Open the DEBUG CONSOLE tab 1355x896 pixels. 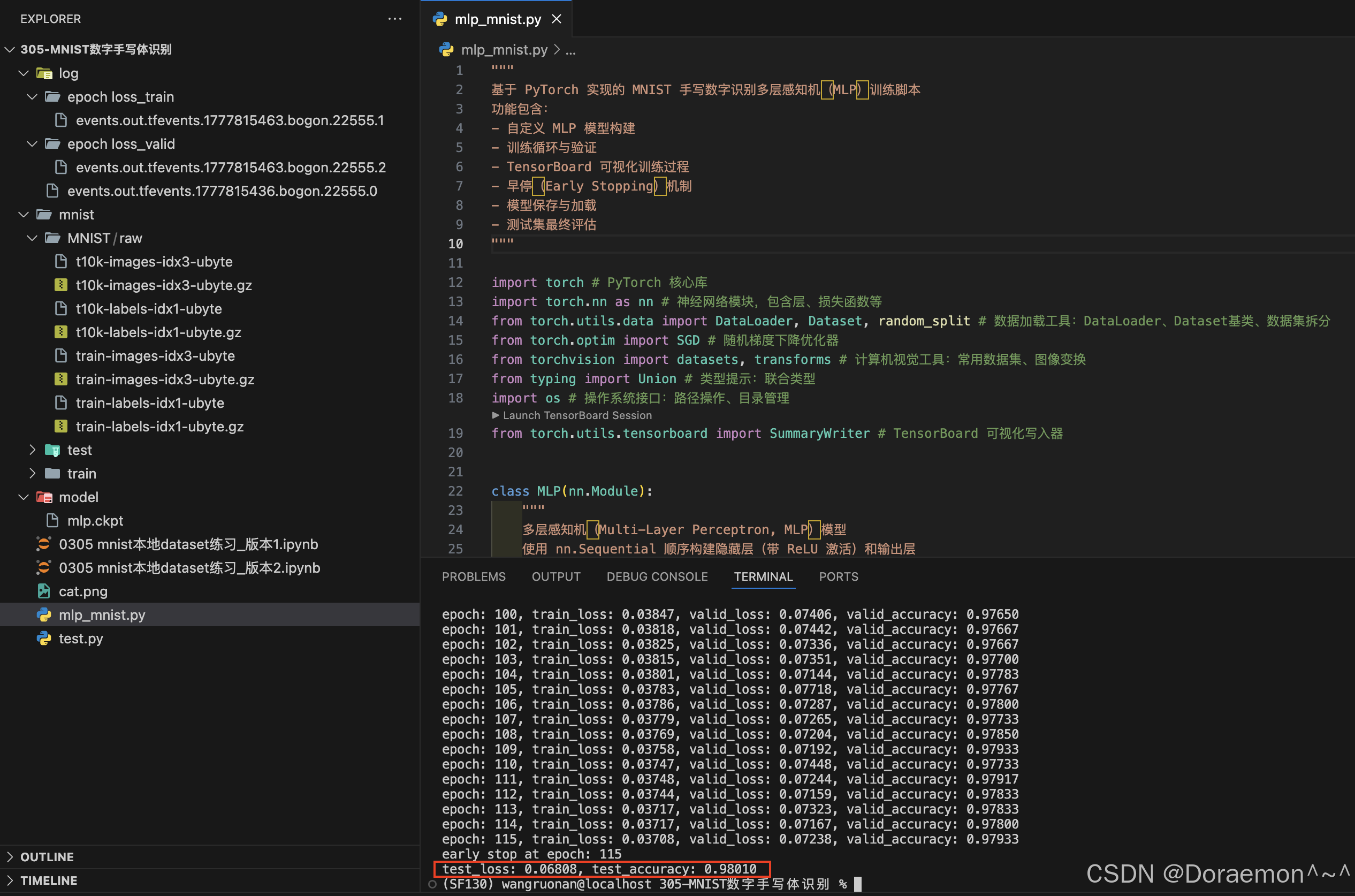click(657, 576)
